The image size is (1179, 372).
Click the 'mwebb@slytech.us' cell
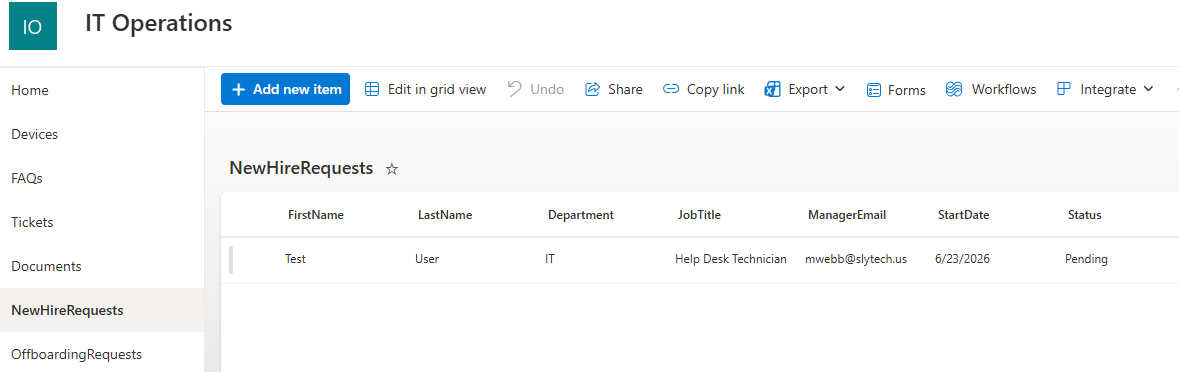(x=856, y=259)
